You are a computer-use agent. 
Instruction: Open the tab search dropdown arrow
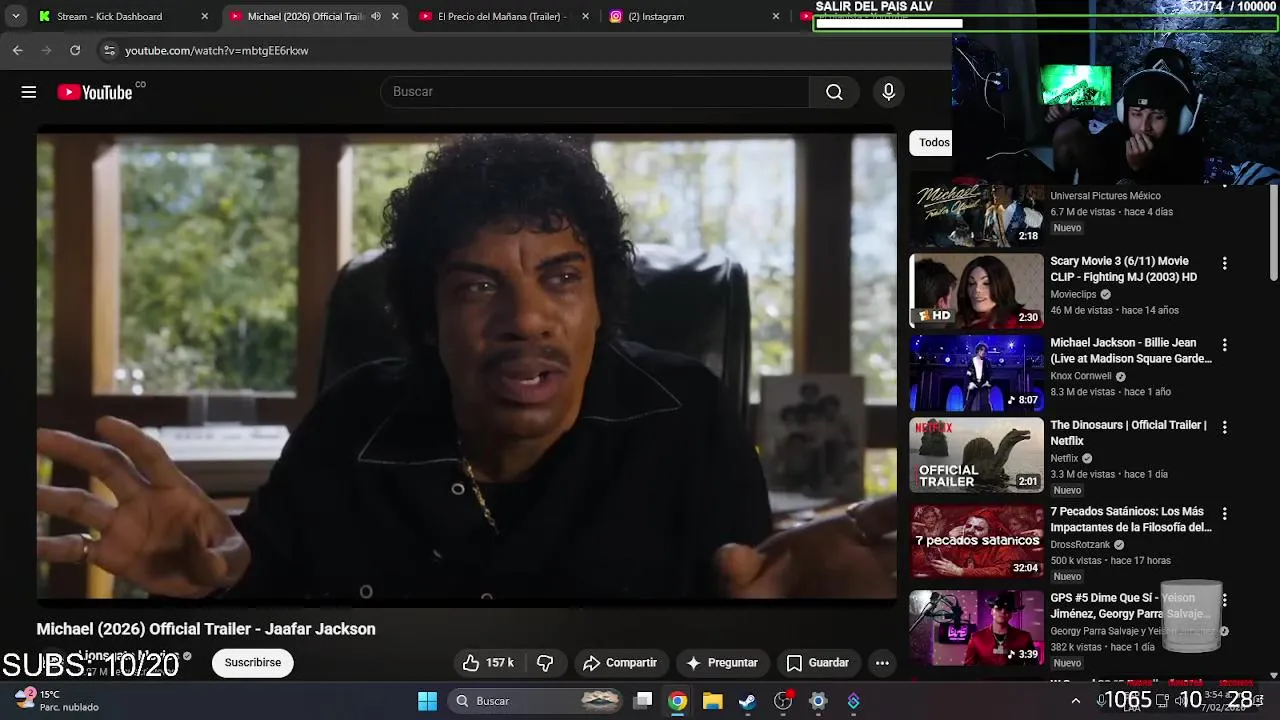[x=15, y=16]
